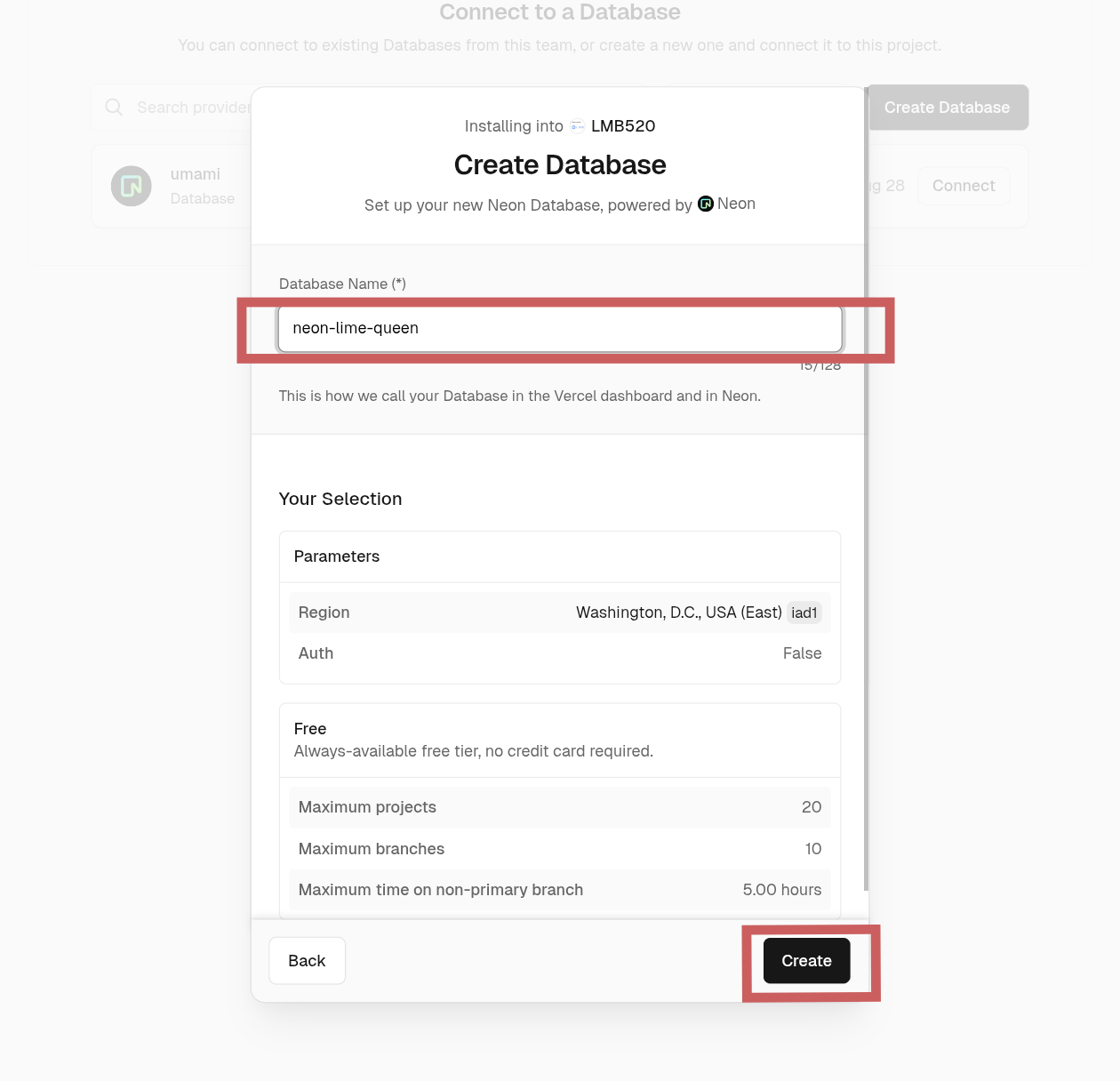Click the LMB520 project name
The image size is (1120, 1081).
623,126
